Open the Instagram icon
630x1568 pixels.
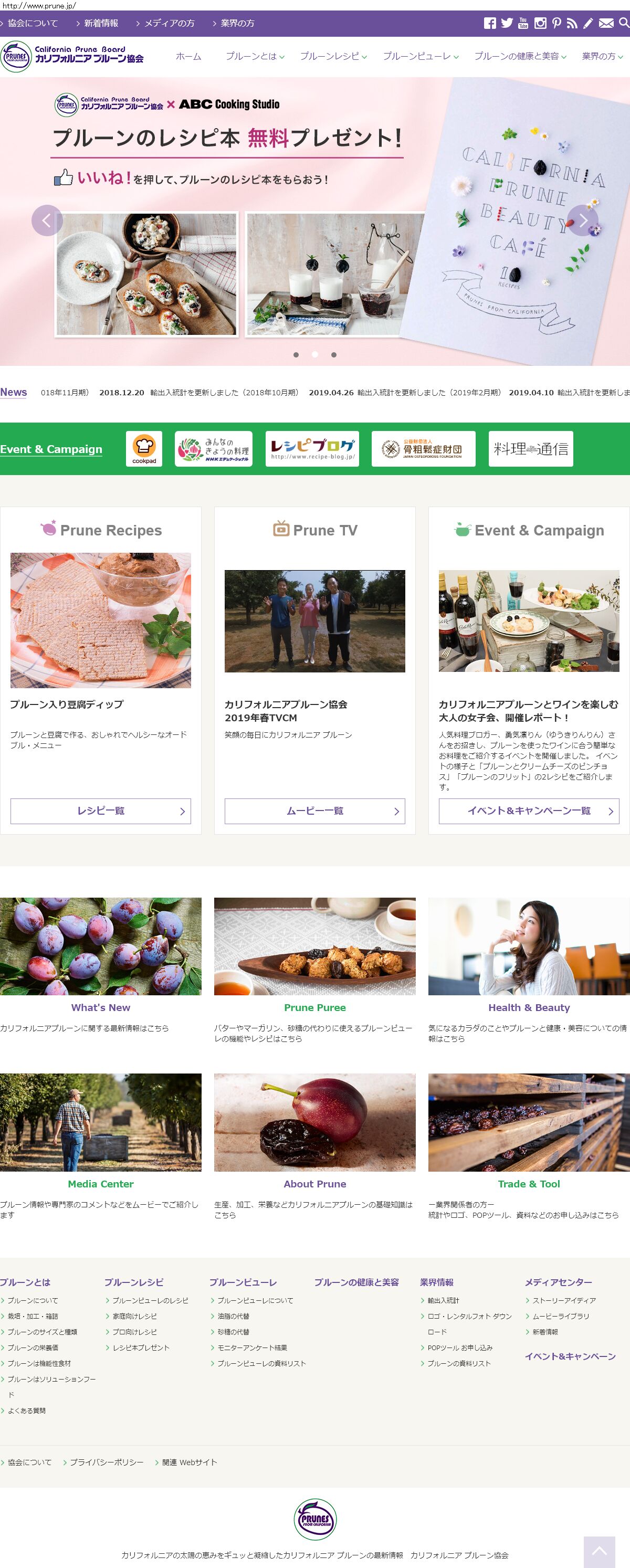coord(540,23)
